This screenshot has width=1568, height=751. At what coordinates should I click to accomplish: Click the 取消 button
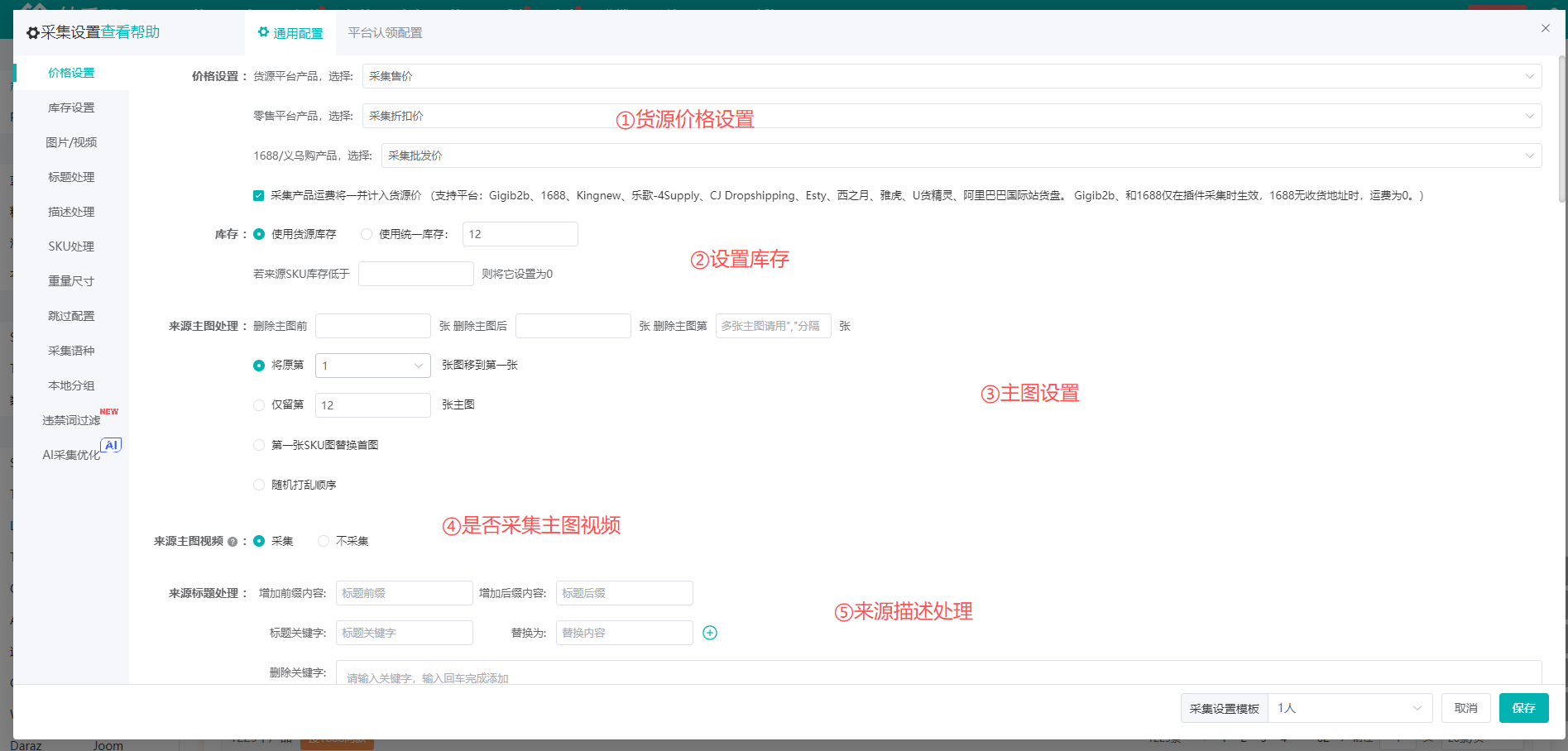[x=1465, y=708]
